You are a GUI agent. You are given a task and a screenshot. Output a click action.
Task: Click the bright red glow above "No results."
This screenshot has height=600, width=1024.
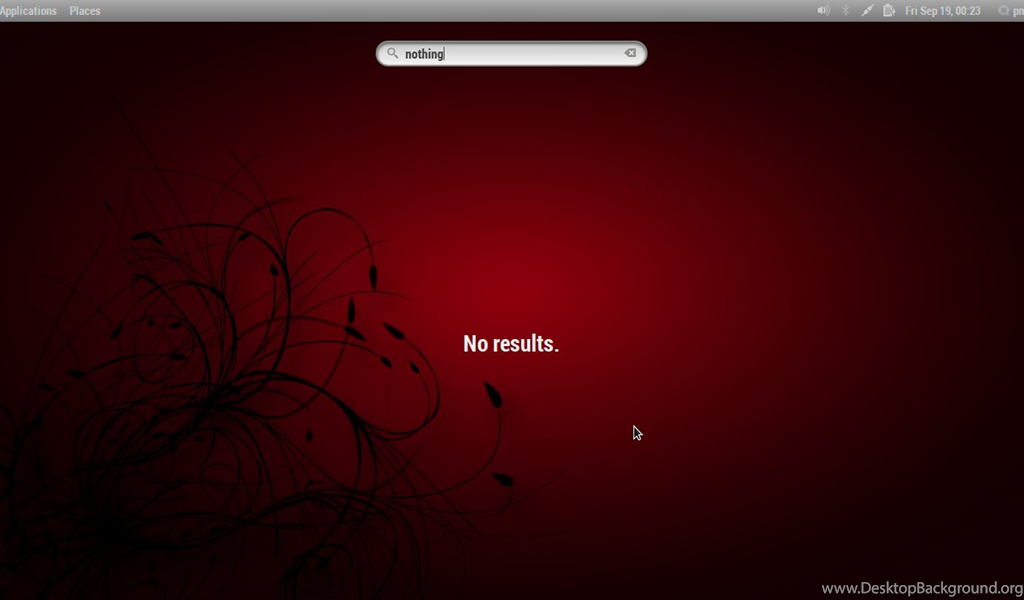(x=520, y=270)
